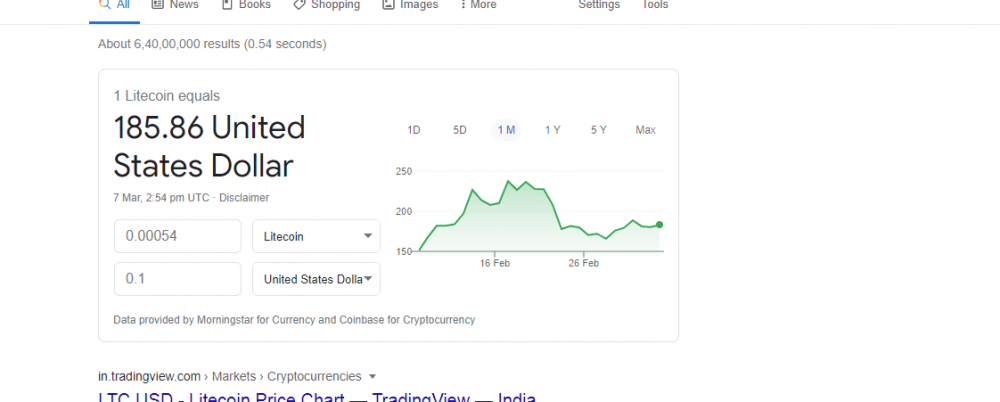1000x402 pixels.
Task: Open the search Tools menu
Action: [655, 5]
